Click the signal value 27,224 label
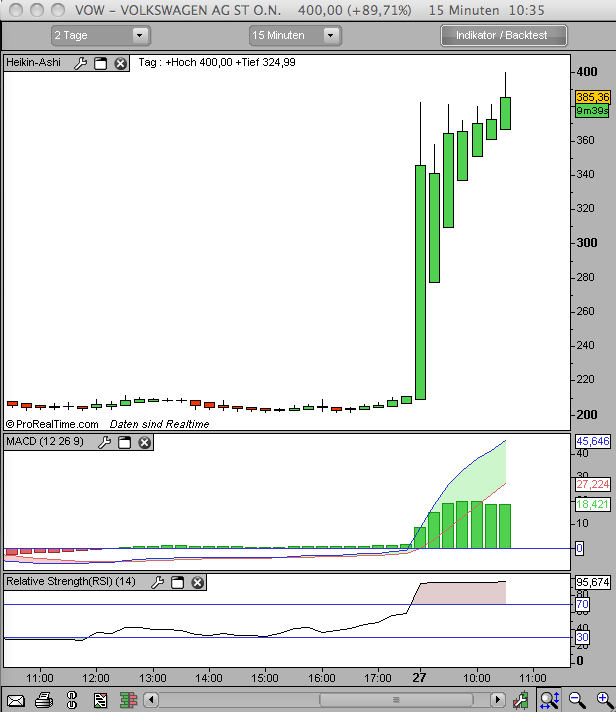 click(x=593, y=485)
